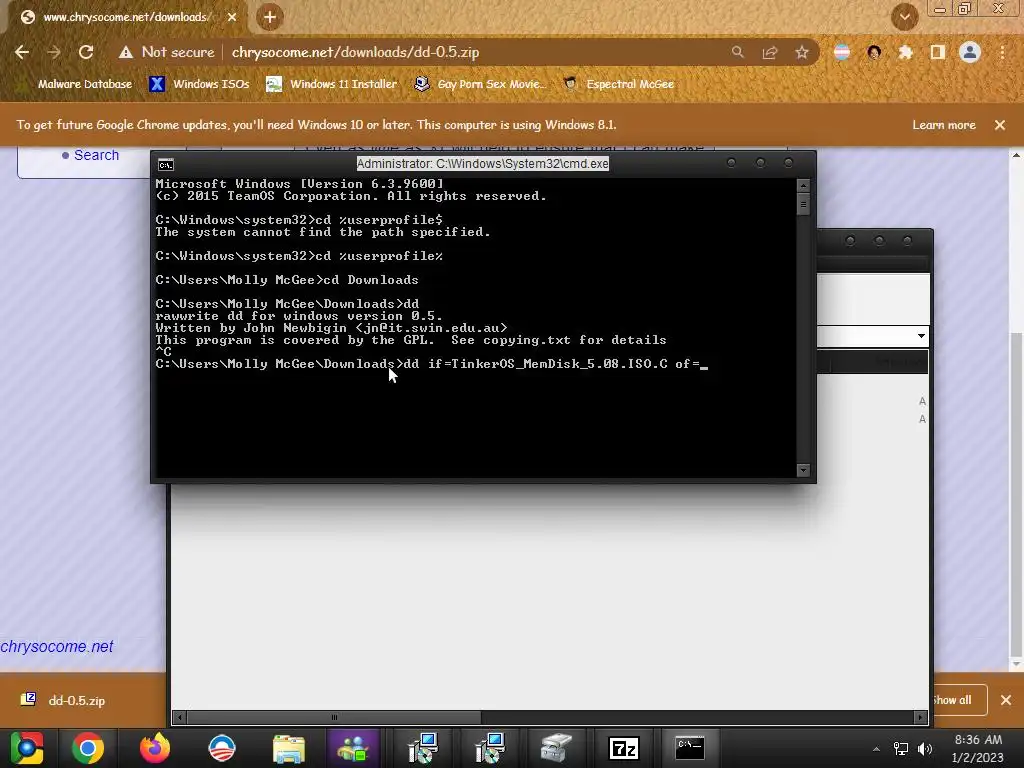This screenshot has height=768, width=1024.
Task: Open Google Chrome from the taskbar
Action: (x=88, y=748)
